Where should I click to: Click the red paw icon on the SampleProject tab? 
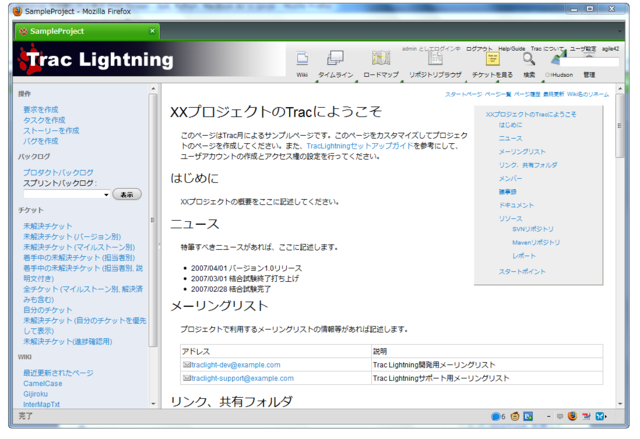pyautogui.click(x=23, y=31)
